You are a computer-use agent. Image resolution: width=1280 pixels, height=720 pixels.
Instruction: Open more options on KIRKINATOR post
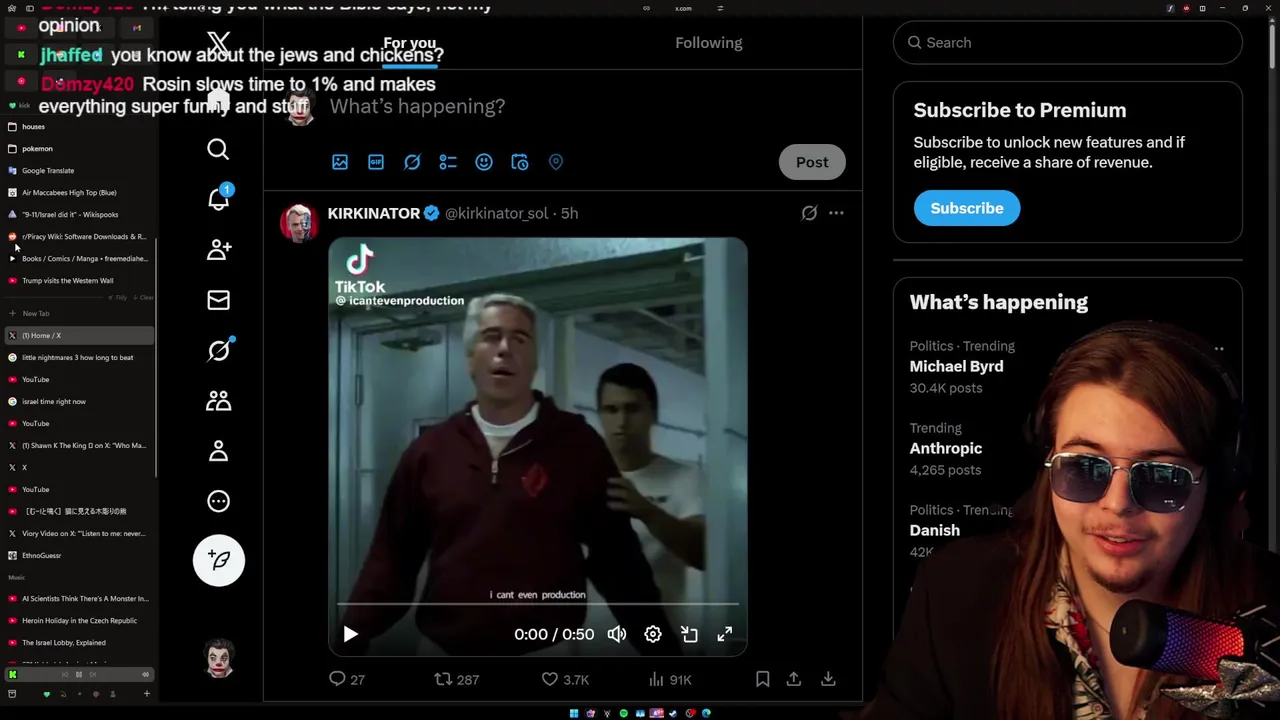(836, 213)
